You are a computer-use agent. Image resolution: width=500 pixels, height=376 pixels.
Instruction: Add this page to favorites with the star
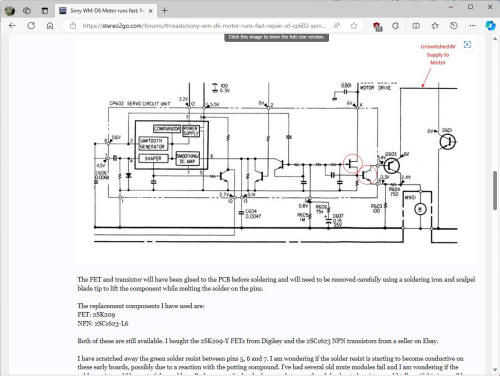click(x=354, y=26)
